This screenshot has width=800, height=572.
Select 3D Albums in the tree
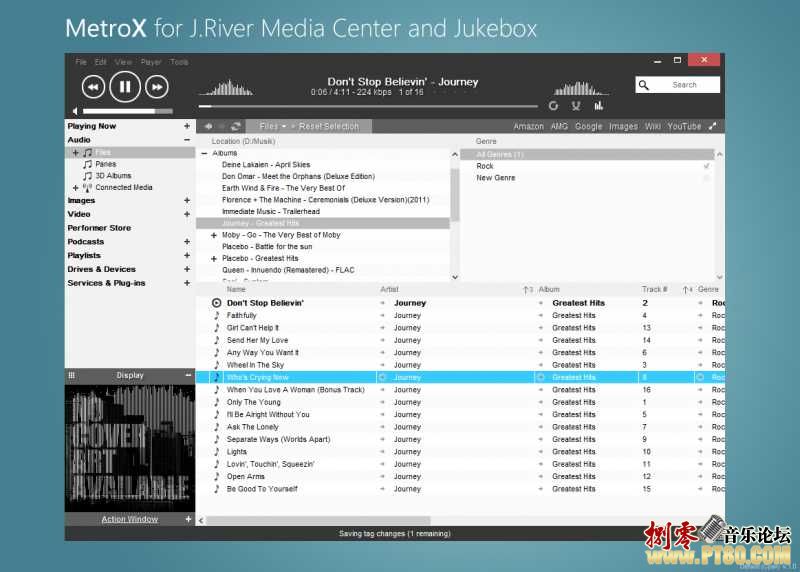(113, 176)
